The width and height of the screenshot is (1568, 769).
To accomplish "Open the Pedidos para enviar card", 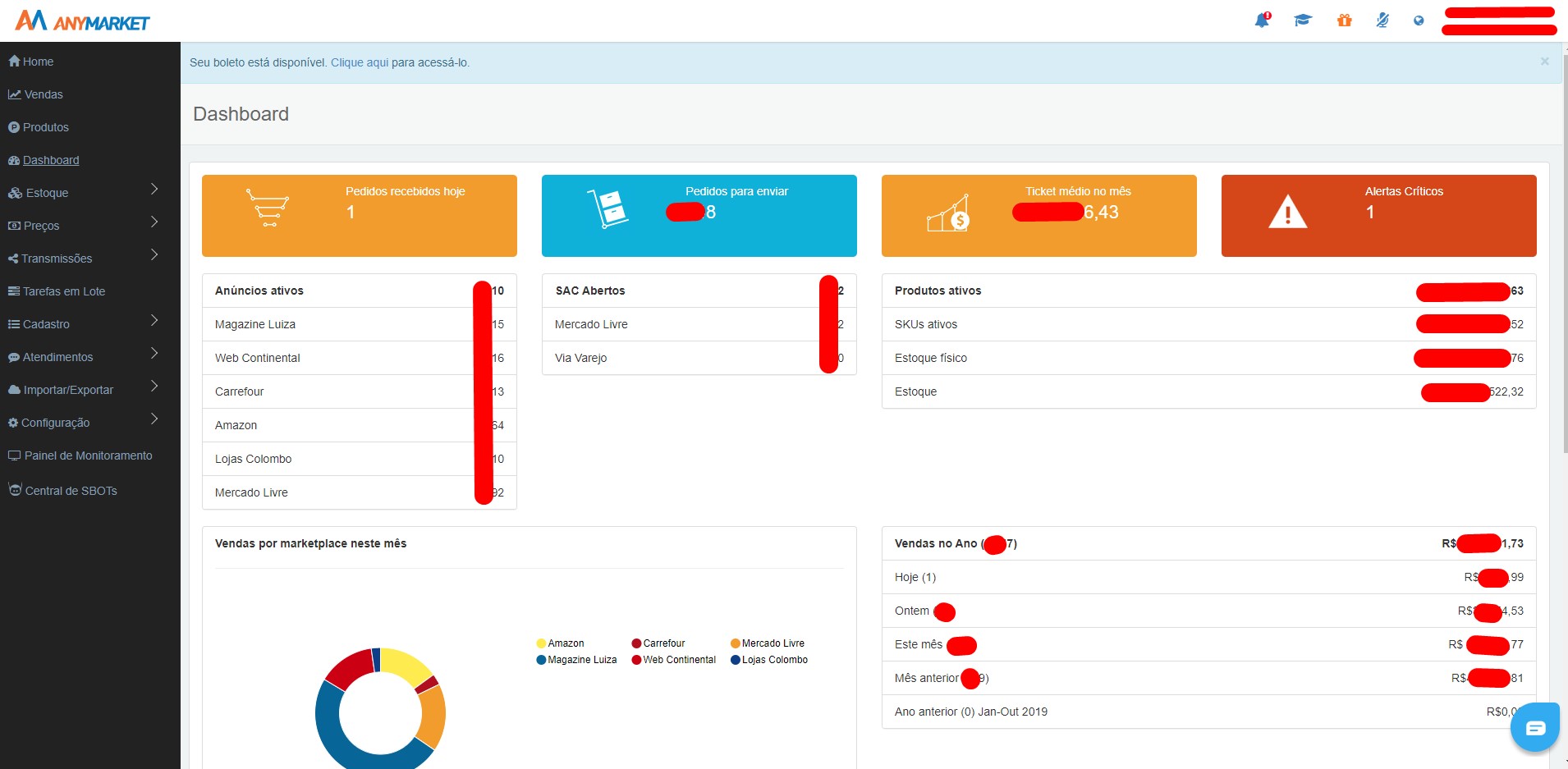I will 699,216.
